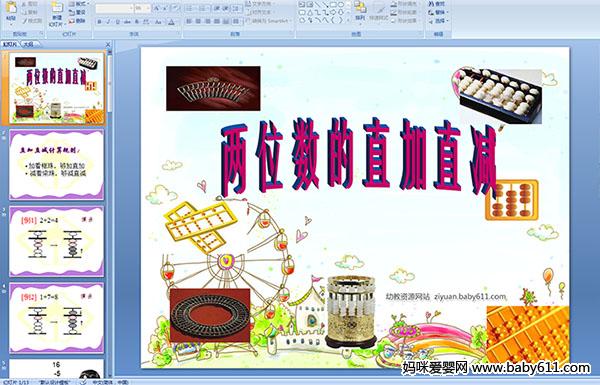Toggle underline formatting
The height and width of the screenshot is (385, 600).
117,22
